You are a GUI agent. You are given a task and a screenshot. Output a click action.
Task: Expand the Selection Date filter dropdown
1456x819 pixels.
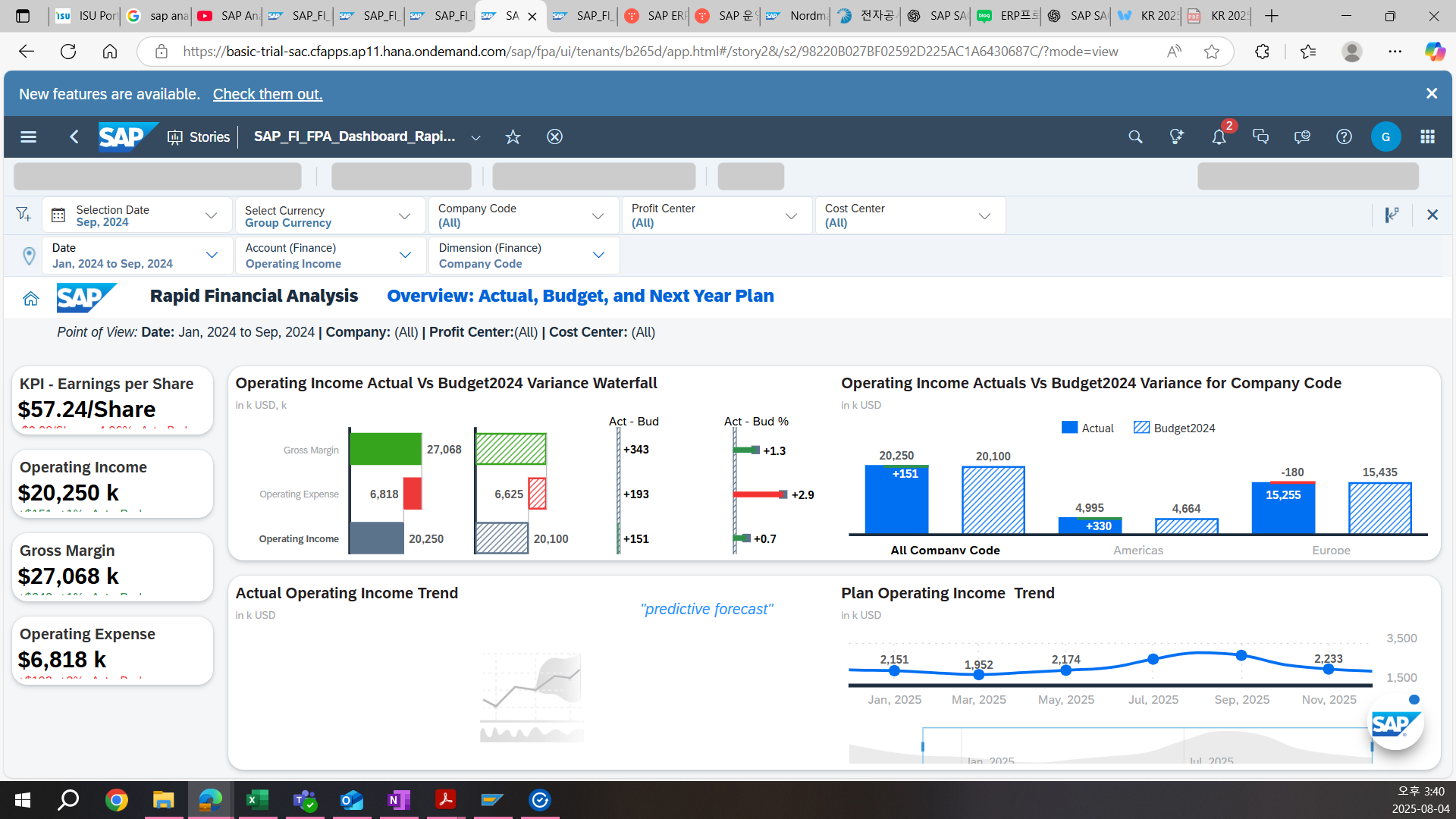[212, 215]
